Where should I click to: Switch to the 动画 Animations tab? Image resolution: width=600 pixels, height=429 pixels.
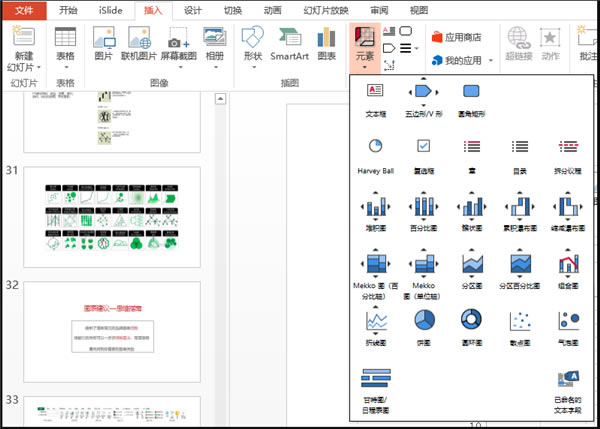point(272,10)
